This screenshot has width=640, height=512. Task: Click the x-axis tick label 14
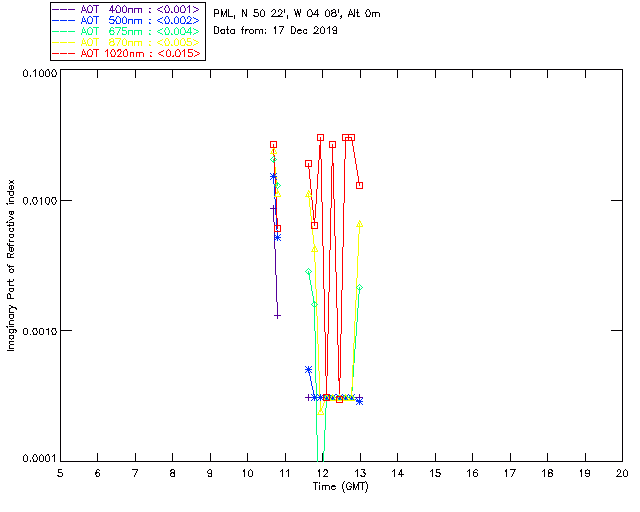point(398,474)
